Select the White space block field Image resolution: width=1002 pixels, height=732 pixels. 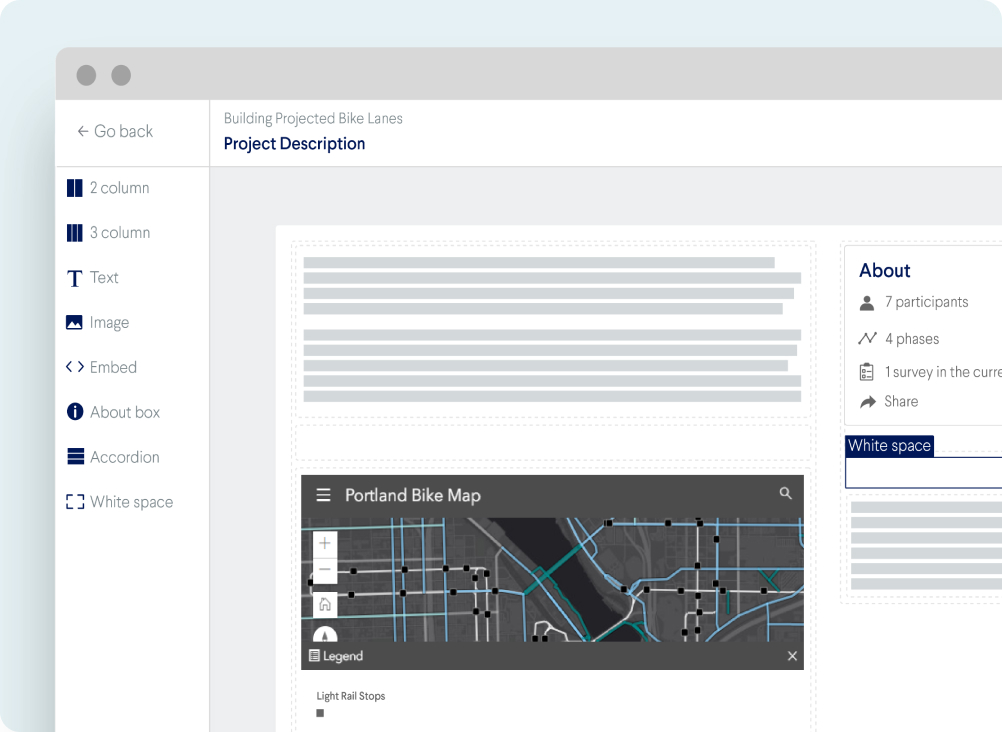click(x=923, y=472)
